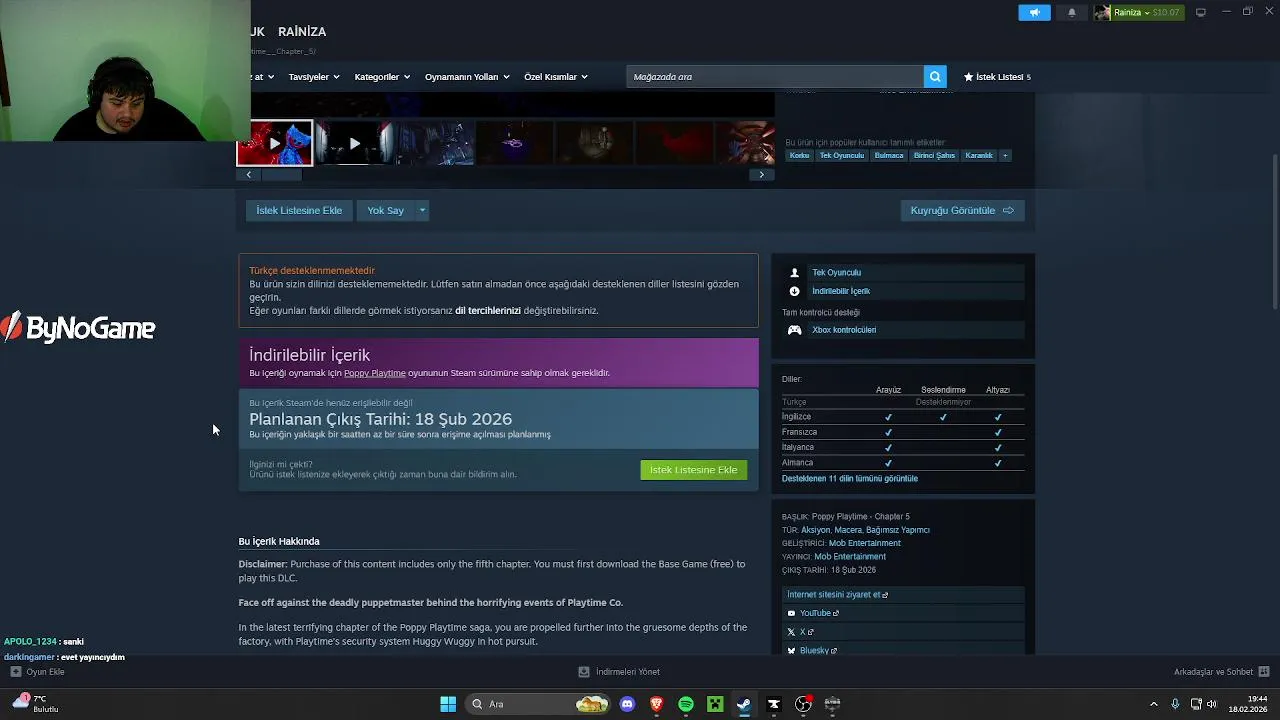Image resolution: width=1280 pixels, height=720 pixels.
Task: Open Rainiza account dropdown
Action: (x=1137, y=12)
